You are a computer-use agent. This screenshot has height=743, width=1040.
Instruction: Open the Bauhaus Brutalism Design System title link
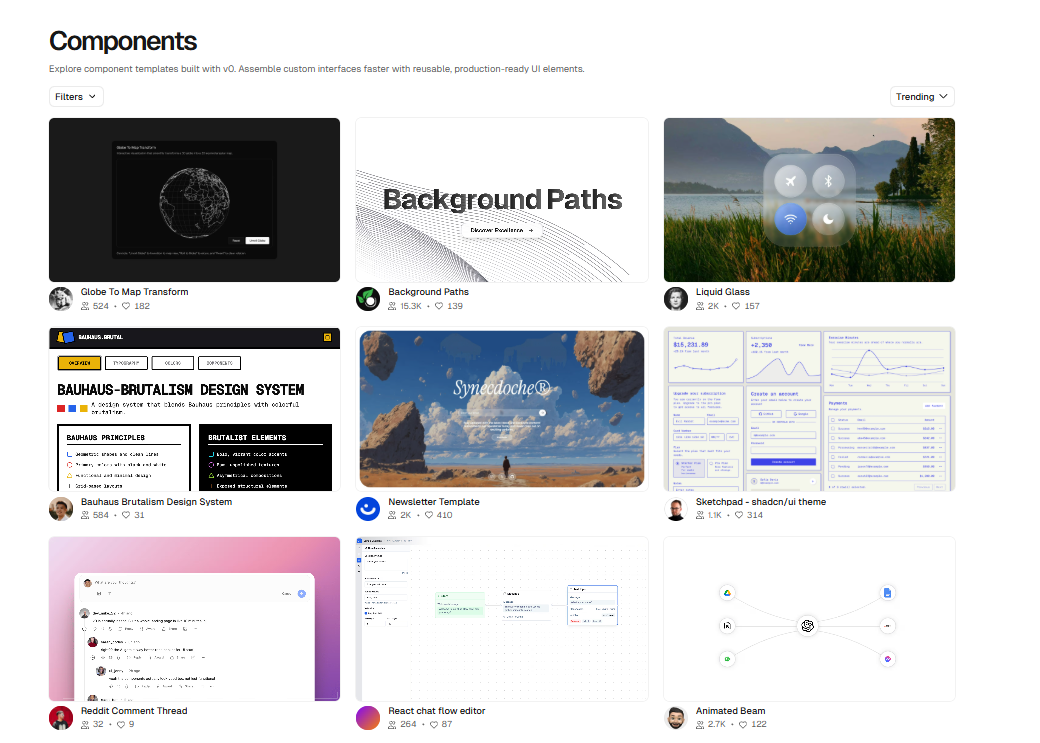pos(156,502)
